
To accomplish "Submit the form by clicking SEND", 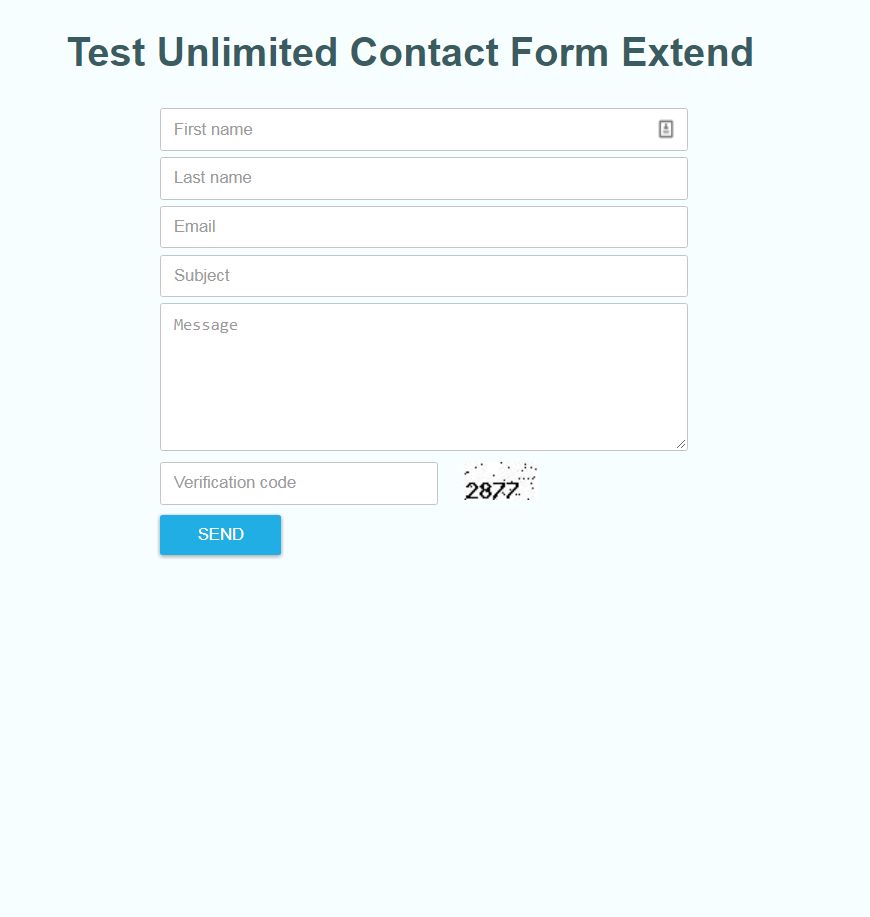I will (x=220, y=534).
